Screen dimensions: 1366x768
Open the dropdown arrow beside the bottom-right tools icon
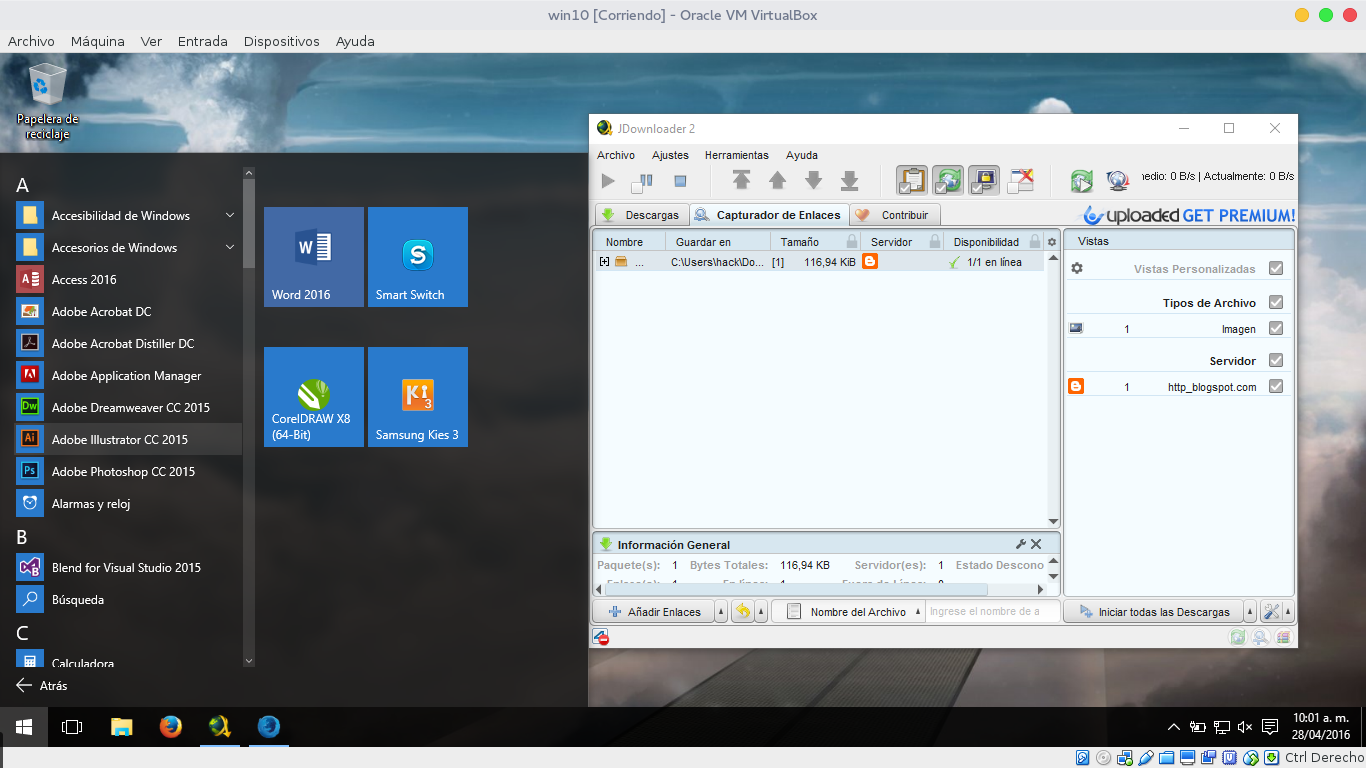[x=1288, y=612]
